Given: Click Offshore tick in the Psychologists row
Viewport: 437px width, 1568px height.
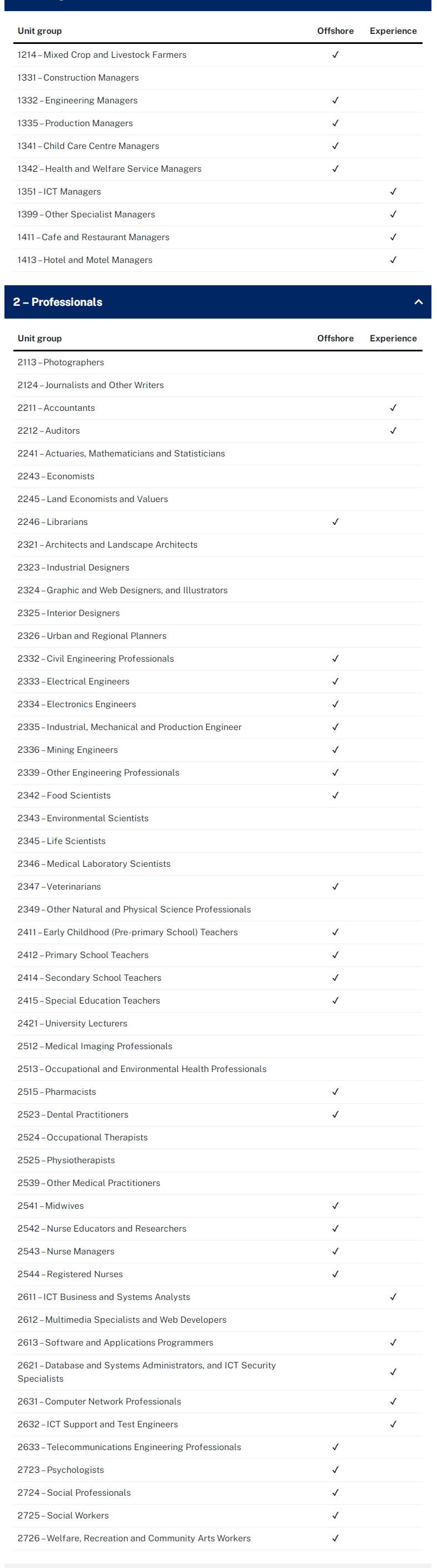Looking at the screenshot, I should pyautogui.click(x=335, y=1470).
